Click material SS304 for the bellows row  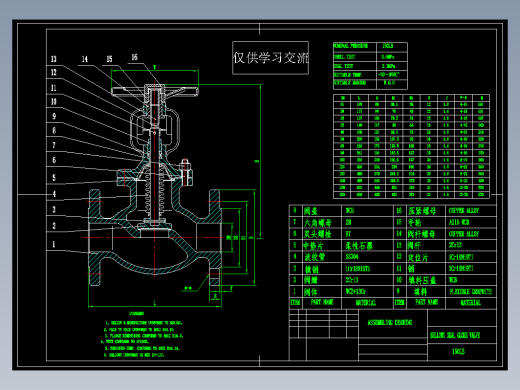tap(352, 257)
